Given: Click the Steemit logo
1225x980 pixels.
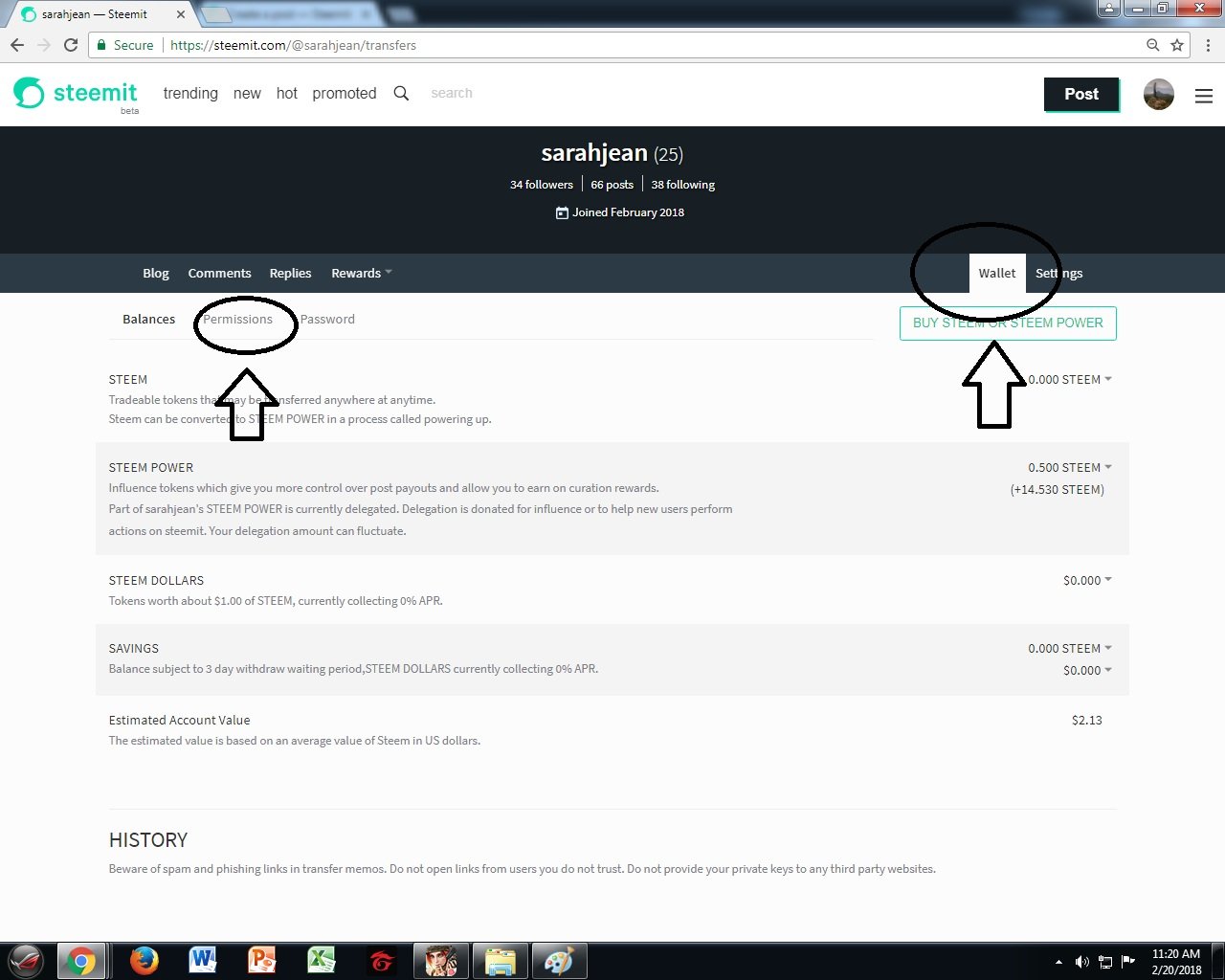Looking at the screenshot, I should click(76, 94).
